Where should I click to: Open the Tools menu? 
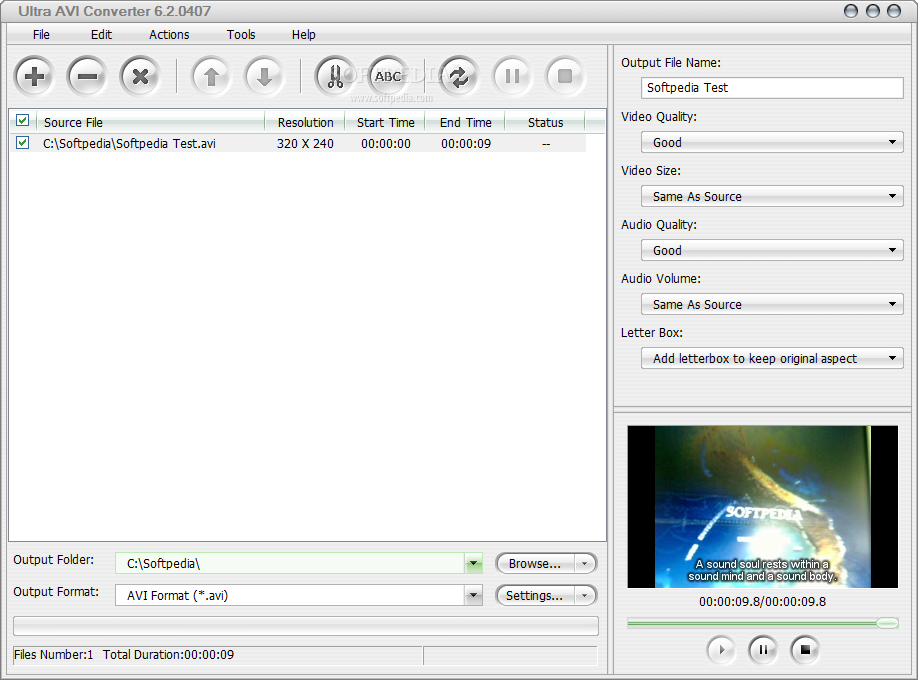click(241, 35)
